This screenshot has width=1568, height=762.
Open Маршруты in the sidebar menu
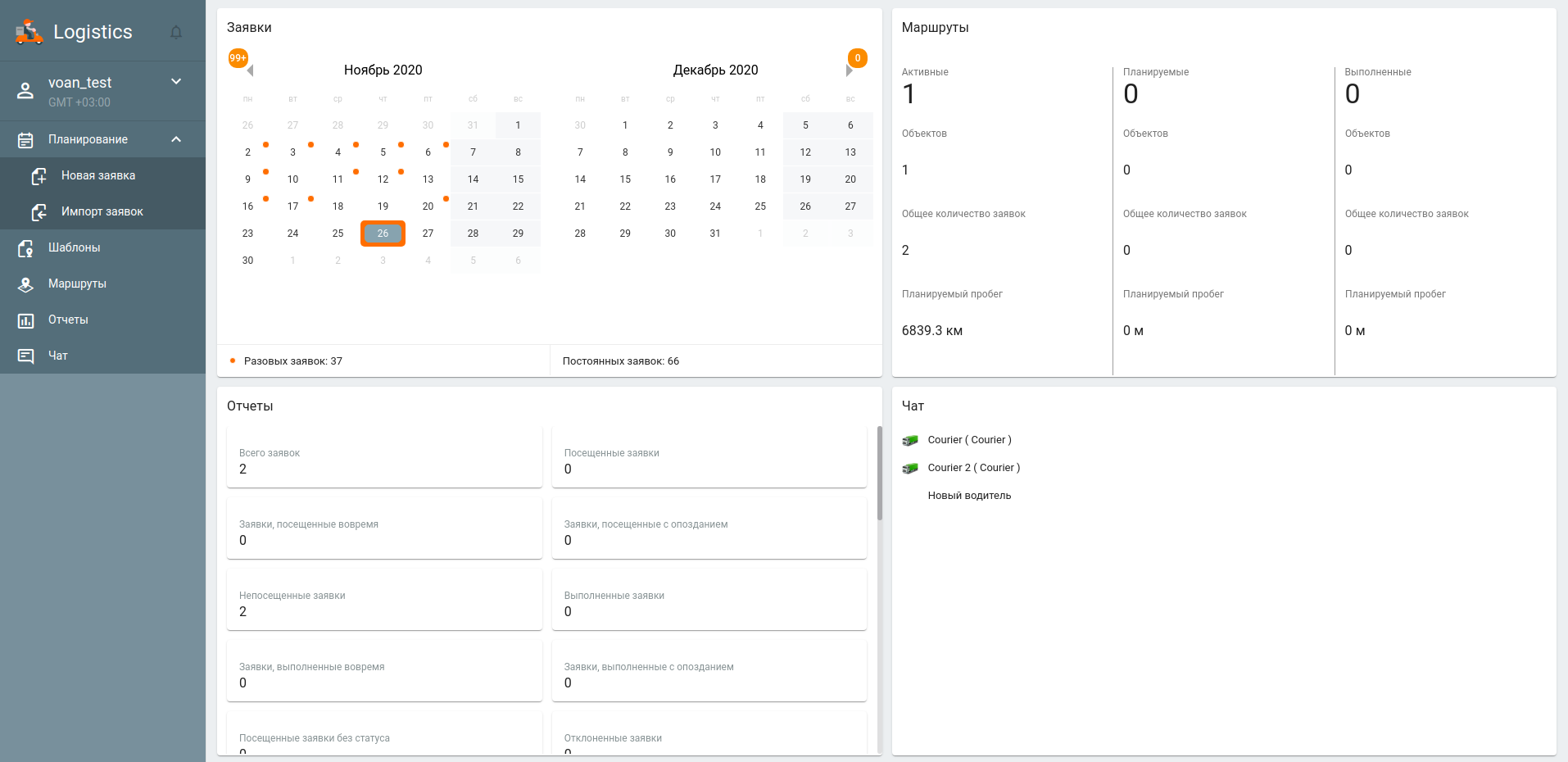tap(77, 283)
